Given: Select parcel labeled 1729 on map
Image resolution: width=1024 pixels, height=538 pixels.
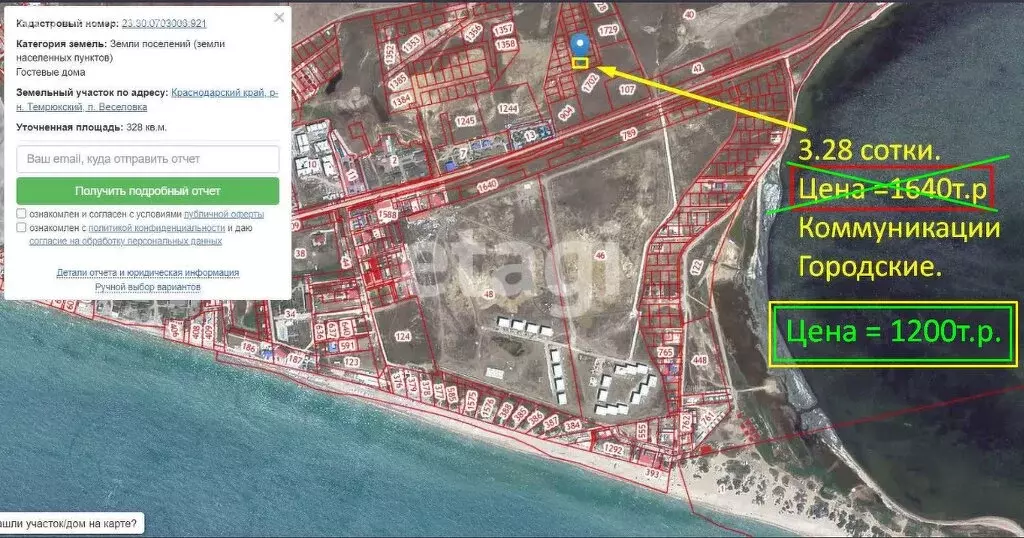Looking at the screenshot, I should coord(608,30).
